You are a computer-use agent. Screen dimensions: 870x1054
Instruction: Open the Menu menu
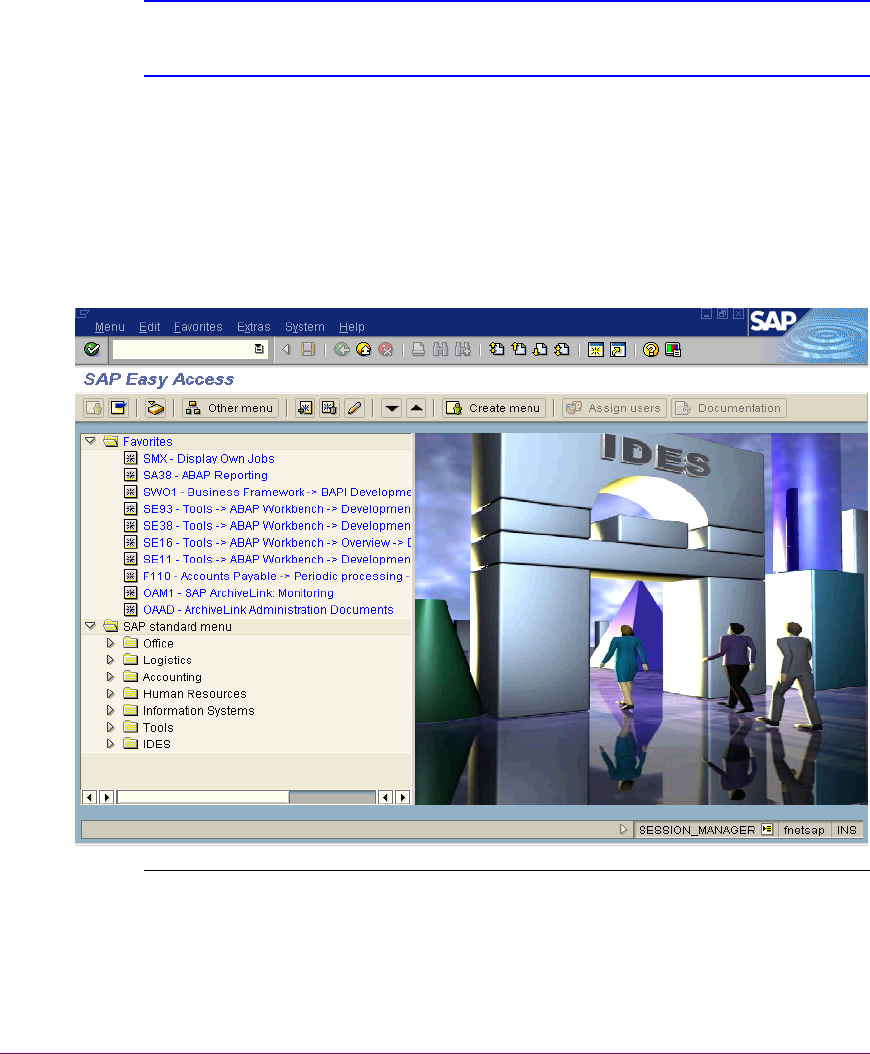(x=110, y=327)
